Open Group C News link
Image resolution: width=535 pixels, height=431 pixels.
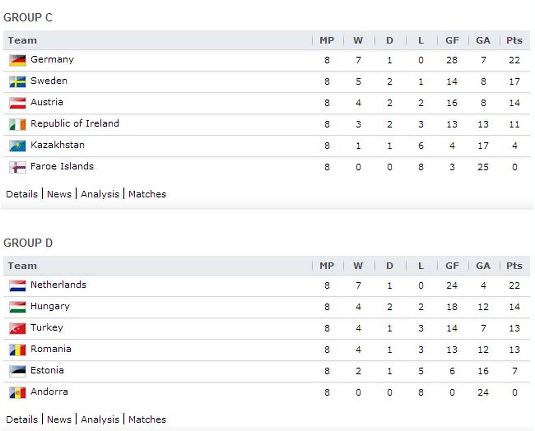click(59, 194)
